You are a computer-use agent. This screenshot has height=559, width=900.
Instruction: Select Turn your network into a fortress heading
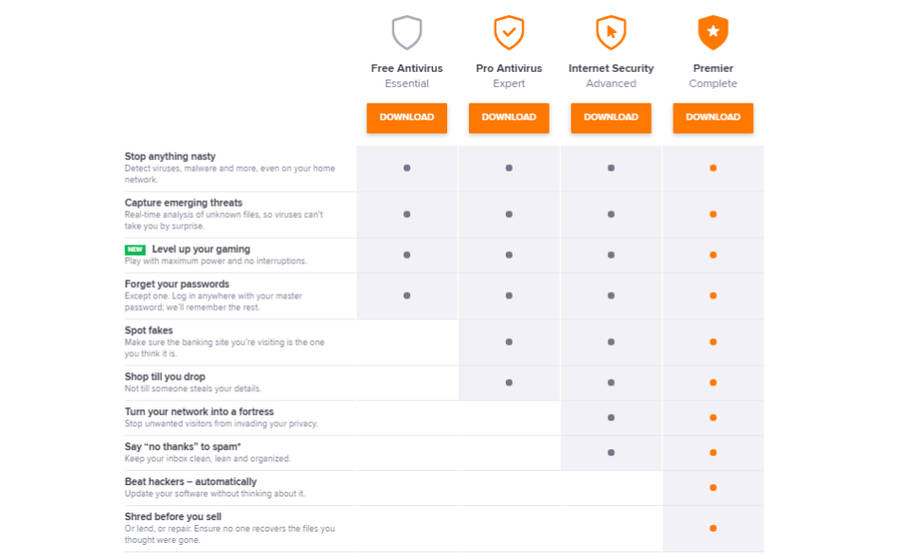[199, 412]
